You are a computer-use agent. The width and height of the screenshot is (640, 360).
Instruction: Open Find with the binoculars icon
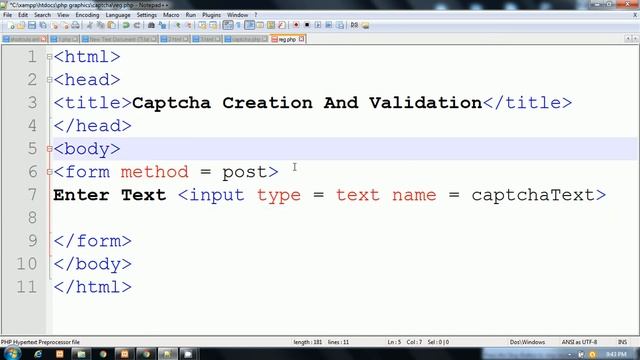[151, 25]
